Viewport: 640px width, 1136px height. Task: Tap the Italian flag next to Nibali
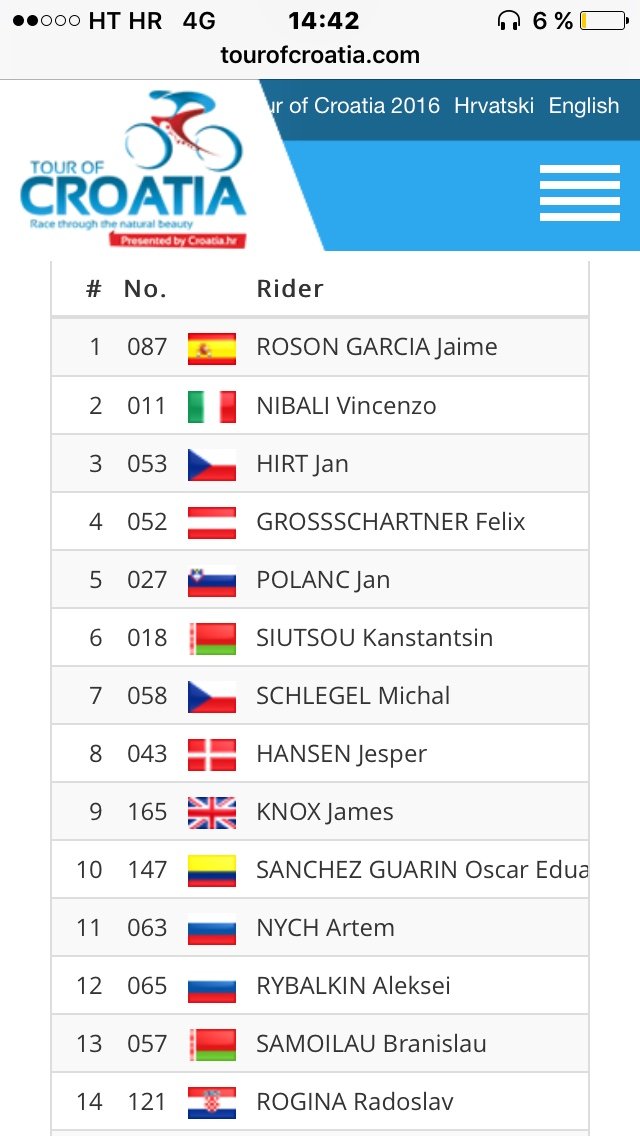[x=212, y=406]
